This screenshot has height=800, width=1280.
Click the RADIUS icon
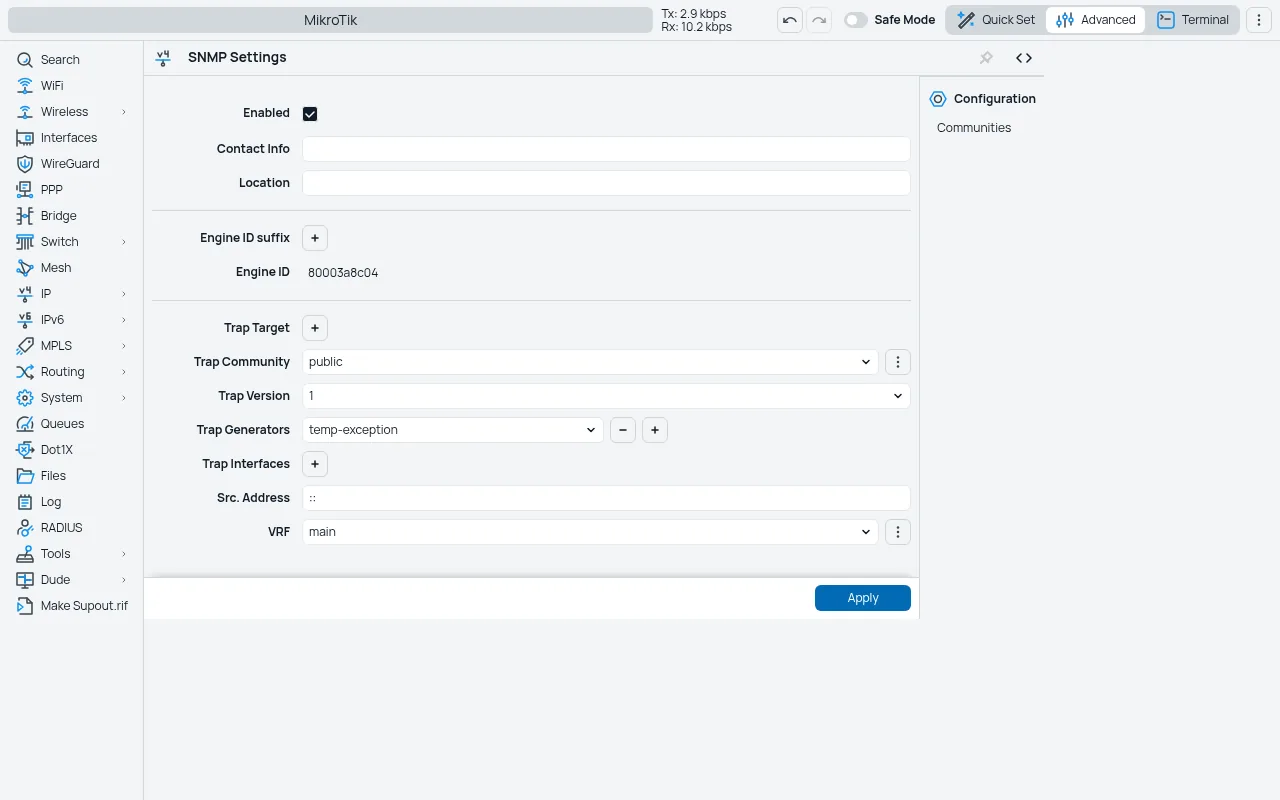pos(25,528)
